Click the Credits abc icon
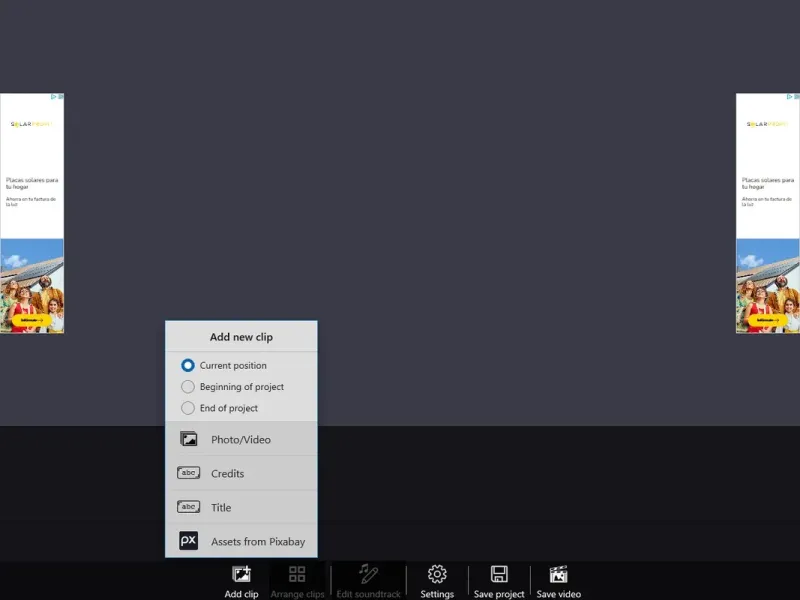Screen dimensions: 800x600 [x=188, y=473]
